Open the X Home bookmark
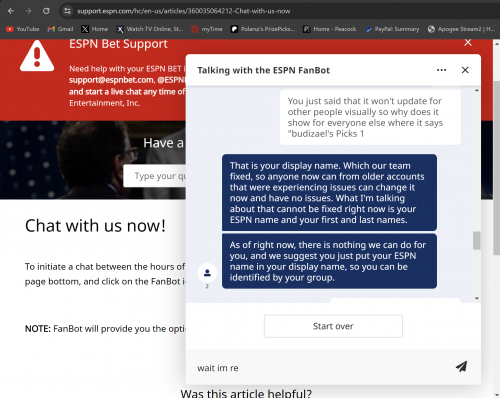 point(95,29)
